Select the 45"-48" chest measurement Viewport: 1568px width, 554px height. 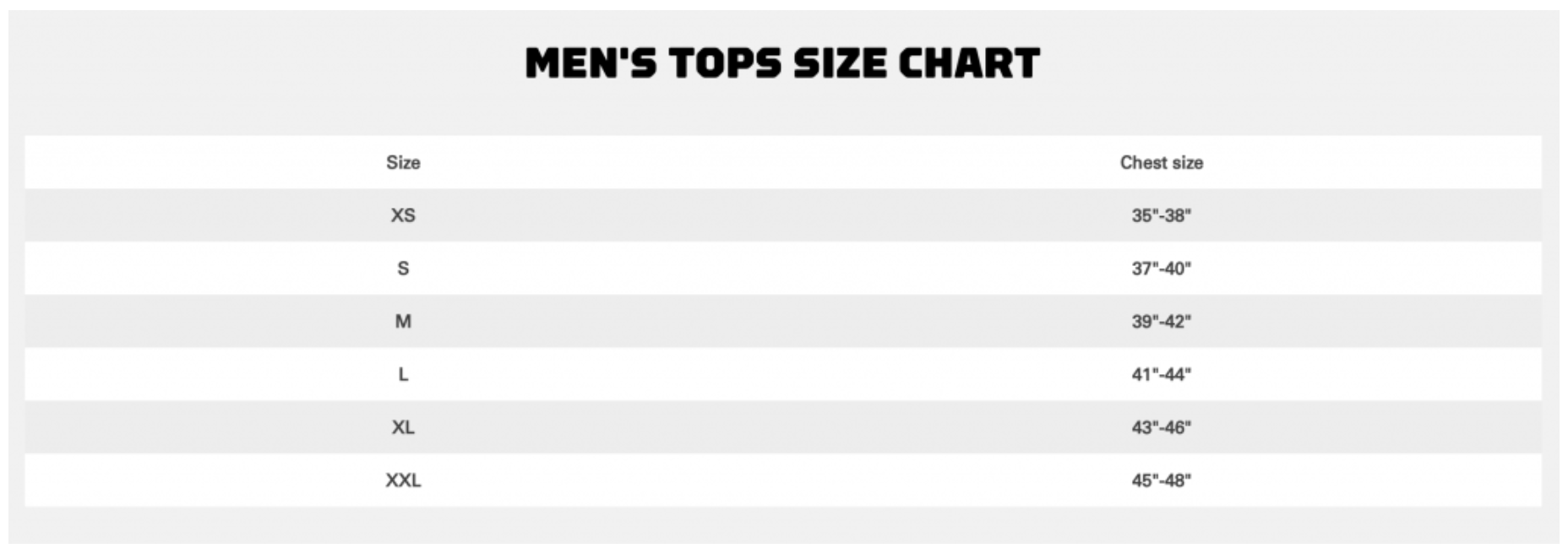click(x=1162, y=481)
